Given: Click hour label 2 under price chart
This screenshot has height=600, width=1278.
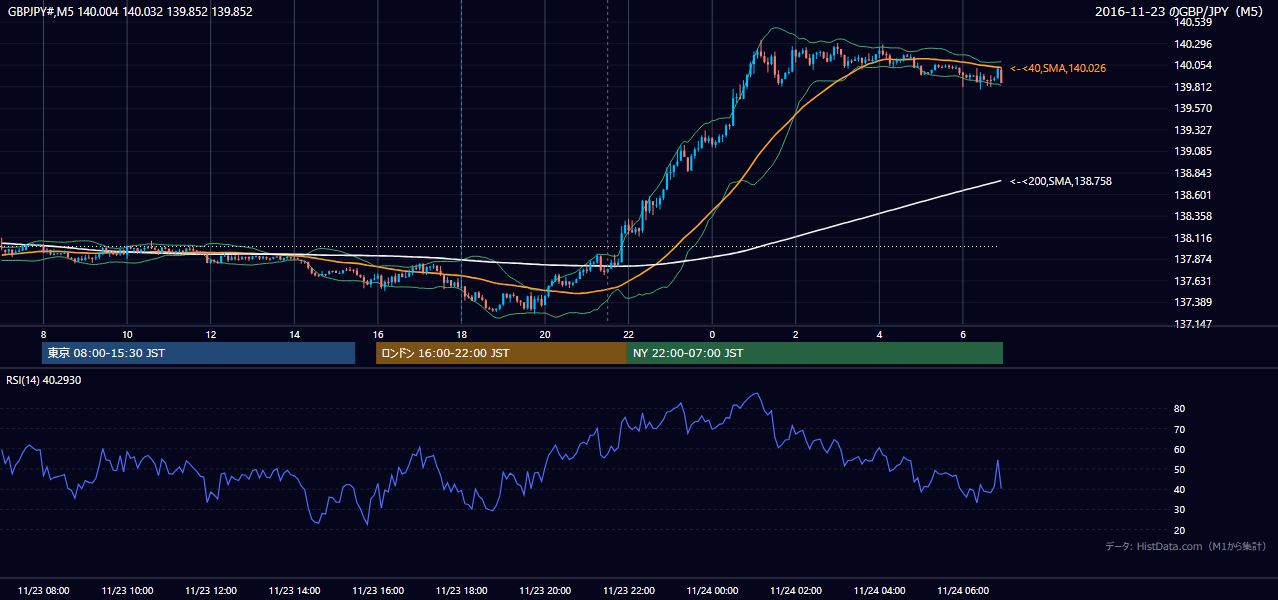Looking at the screenshot, I should pos(795,334).
